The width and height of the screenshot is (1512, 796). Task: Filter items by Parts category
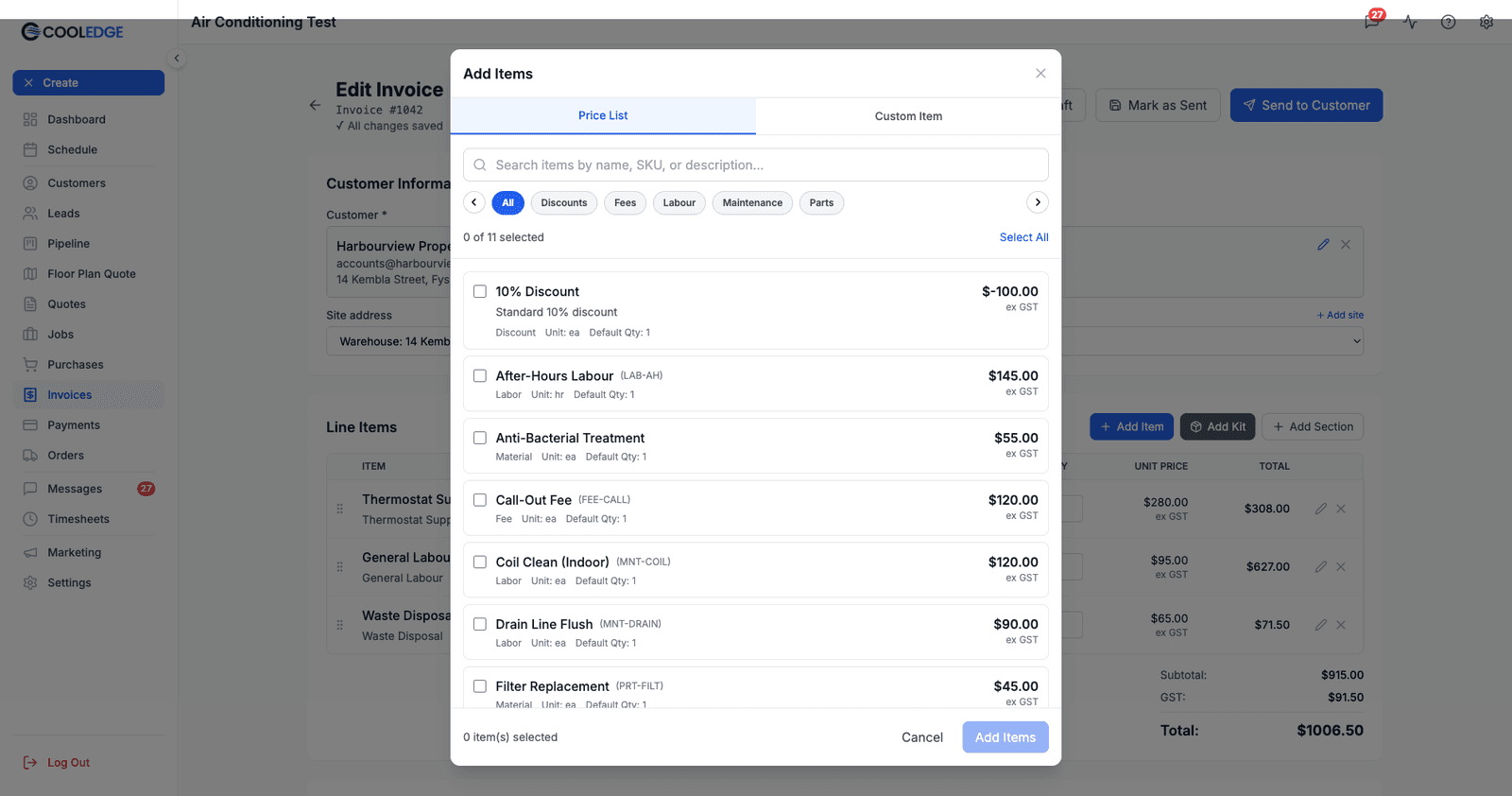821,202
